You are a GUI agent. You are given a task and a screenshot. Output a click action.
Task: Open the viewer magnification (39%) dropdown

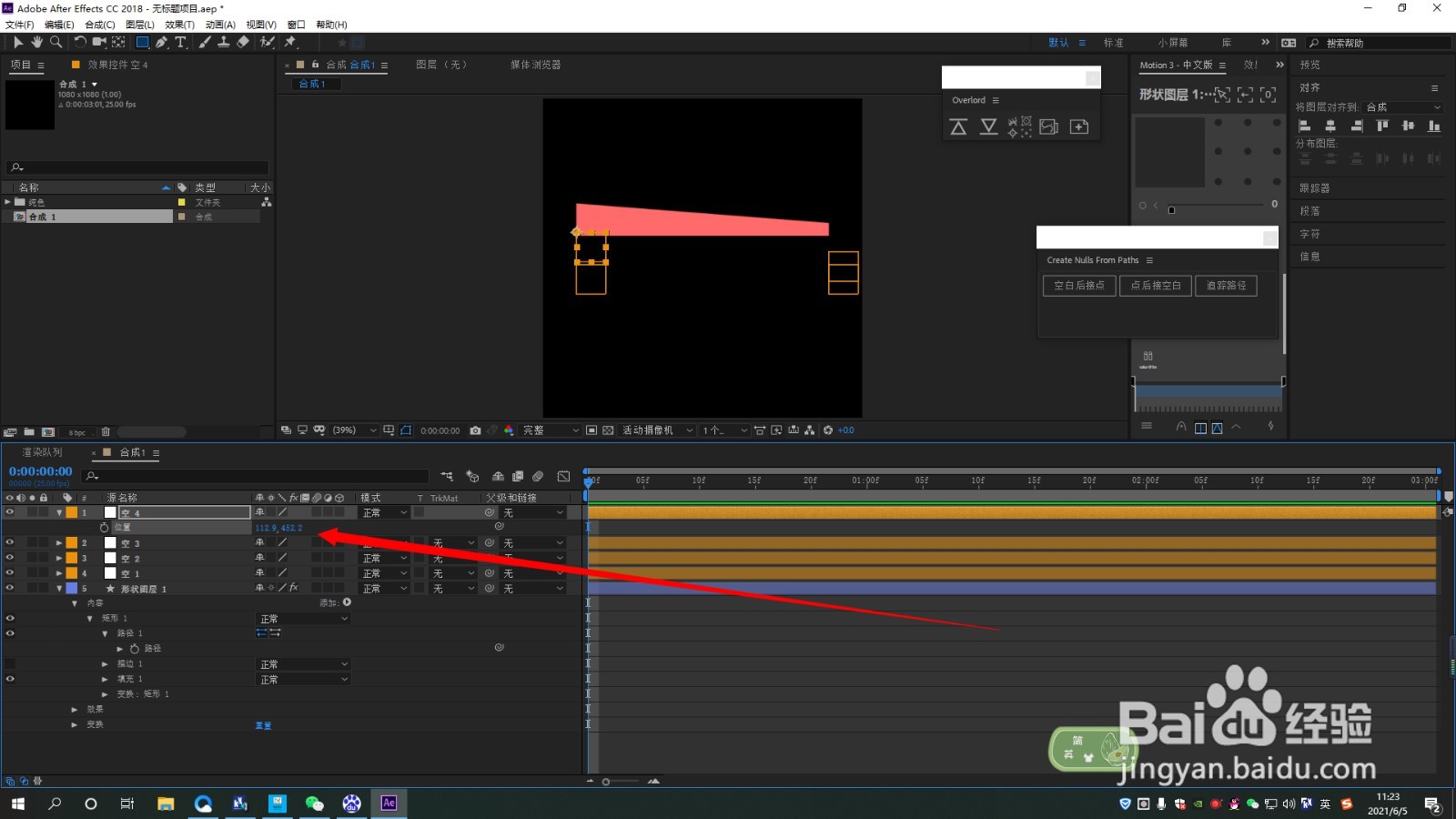pos(355,430)
